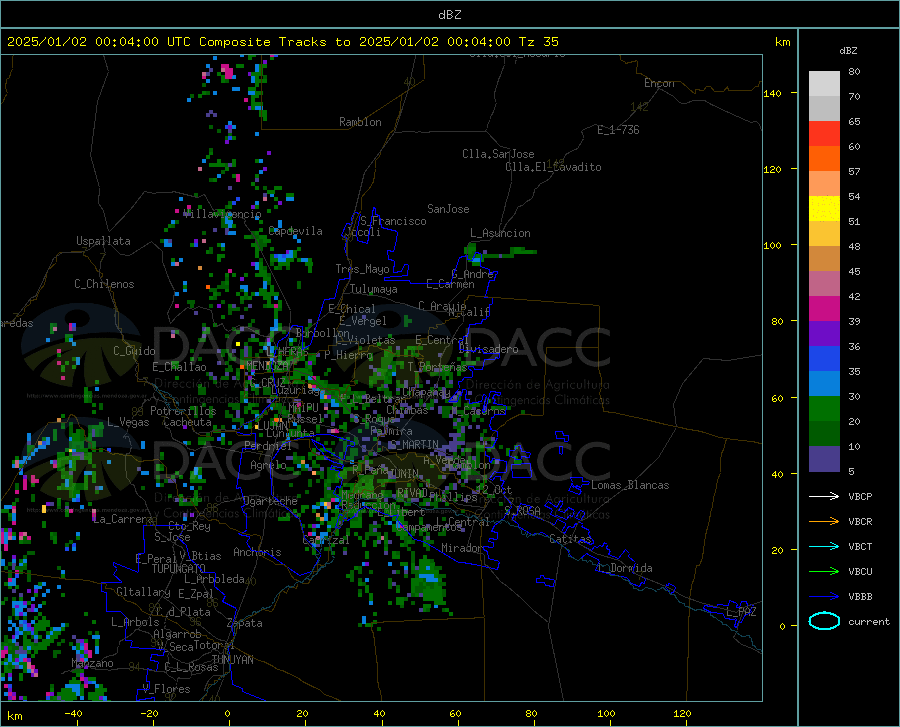This screenshot has width=900, height=727.
Task: Select the magenta 42 dBZ color swatch
Action: click(x=824, y=309)
